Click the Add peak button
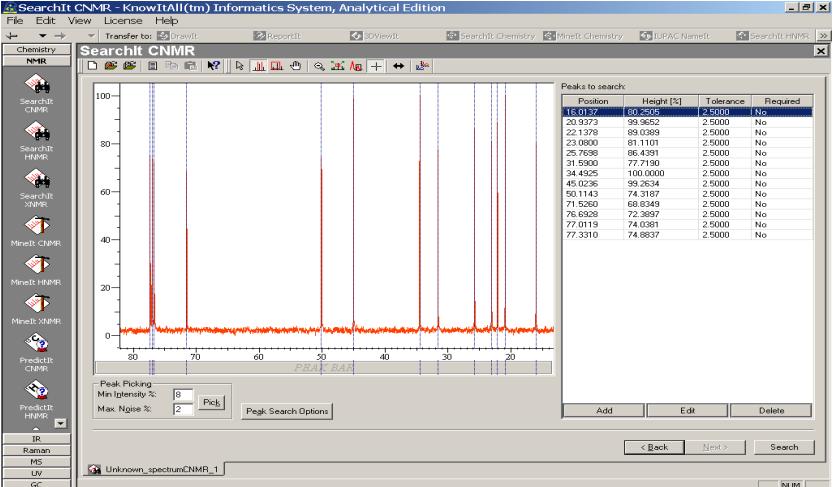This screenshot has width=834, height=487. click(x=604, y=410)
